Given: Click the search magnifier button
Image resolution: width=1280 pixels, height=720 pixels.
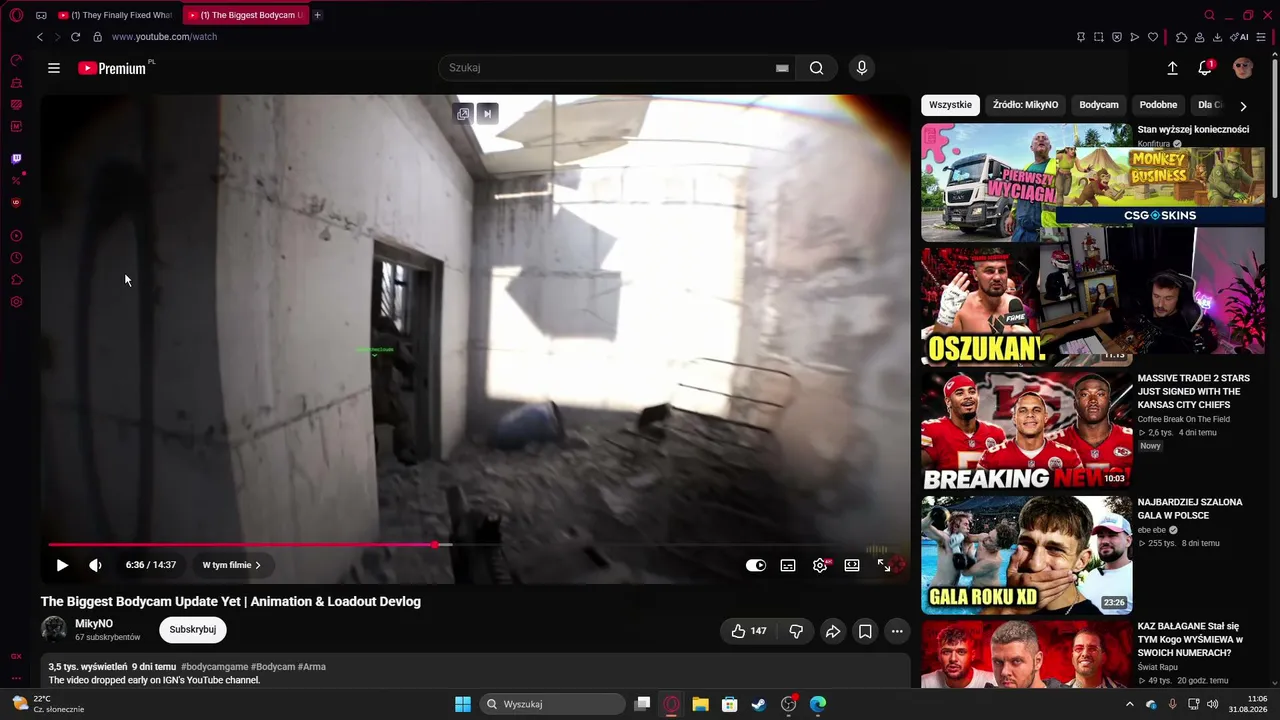Looking at the screenshot, I should pos(817,68).
